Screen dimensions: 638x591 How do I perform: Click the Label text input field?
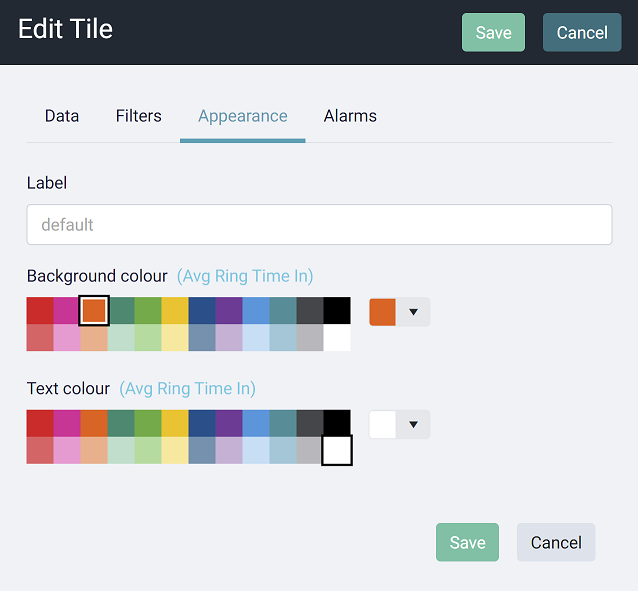(x=319, y=225)
